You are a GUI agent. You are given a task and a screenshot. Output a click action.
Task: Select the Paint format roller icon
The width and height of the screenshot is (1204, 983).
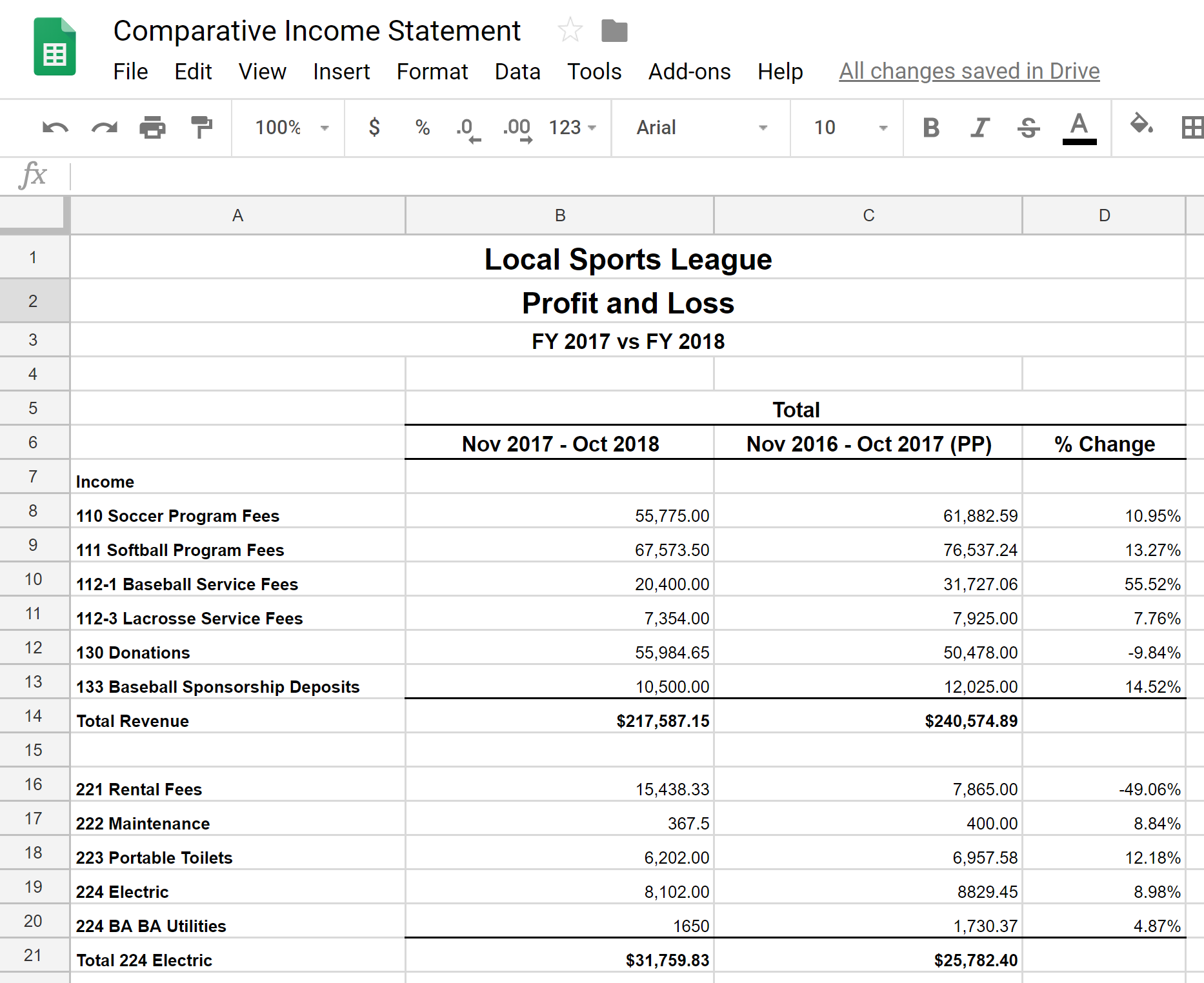(201, 128)
